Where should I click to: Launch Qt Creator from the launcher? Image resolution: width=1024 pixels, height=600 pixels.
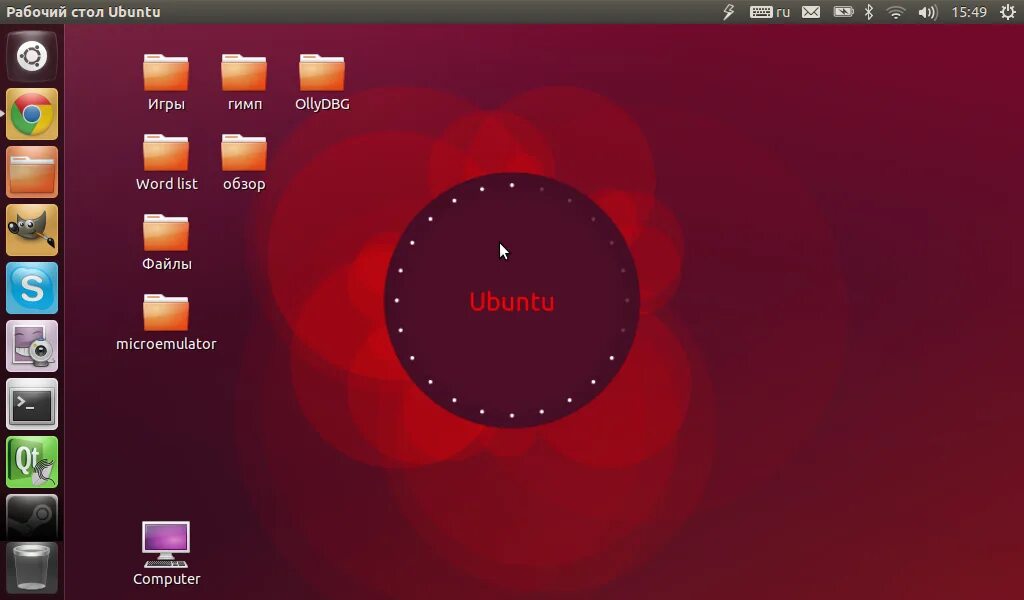pos(32,462)
